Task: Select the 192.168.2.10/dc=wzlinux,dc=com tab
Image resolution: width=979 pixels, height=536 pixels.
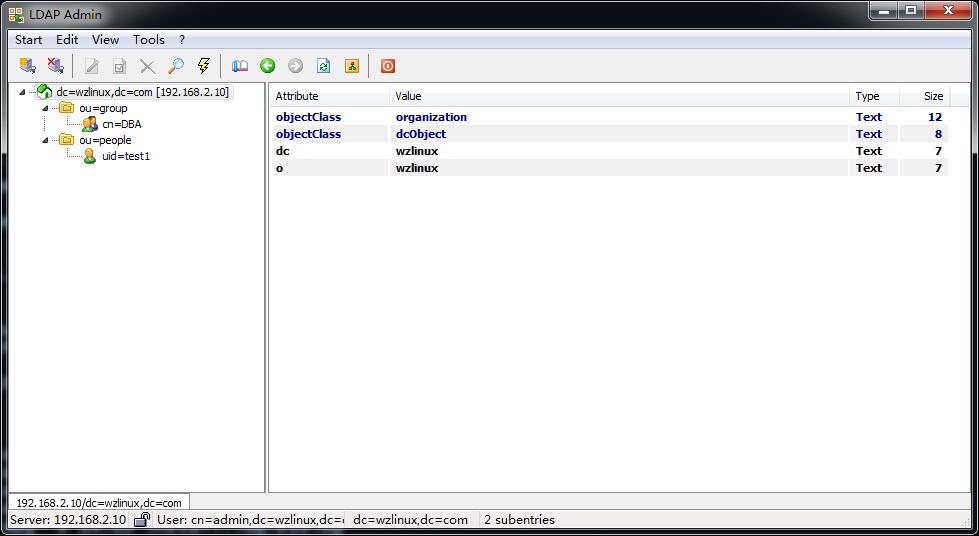Action: click(99, 502)
